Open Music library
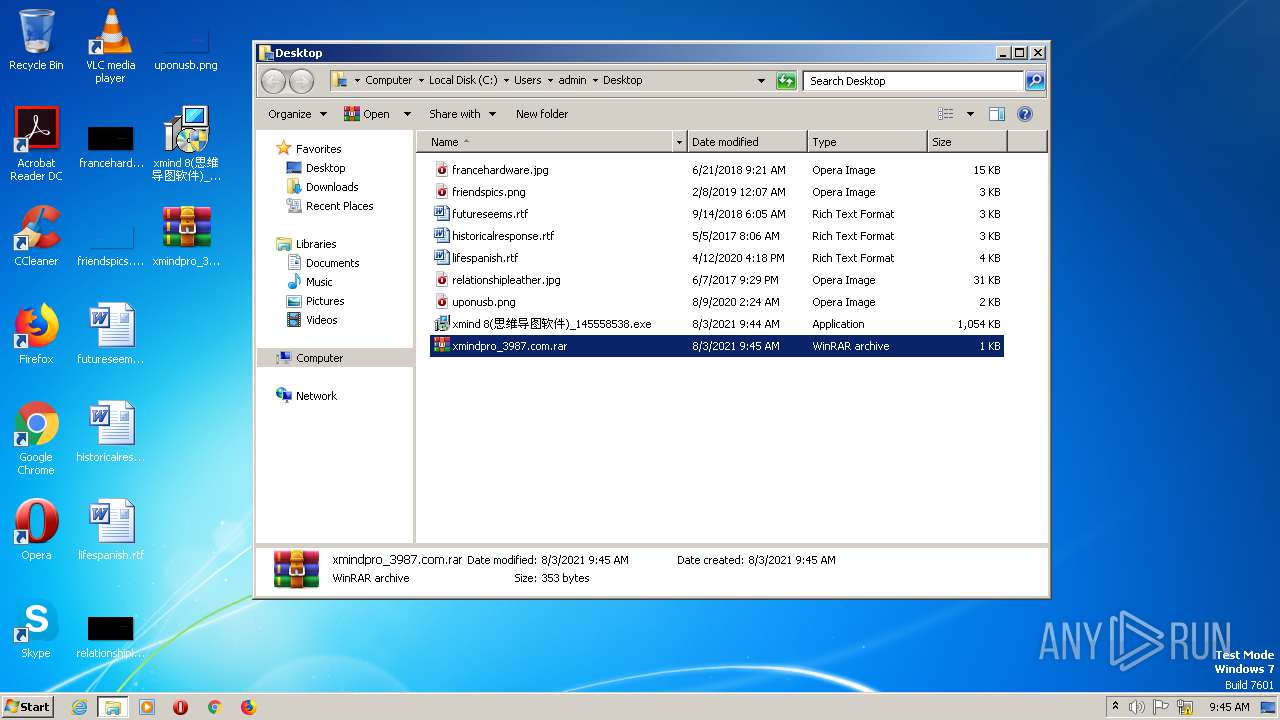The image size is (1280, 720). pos(319,282)
